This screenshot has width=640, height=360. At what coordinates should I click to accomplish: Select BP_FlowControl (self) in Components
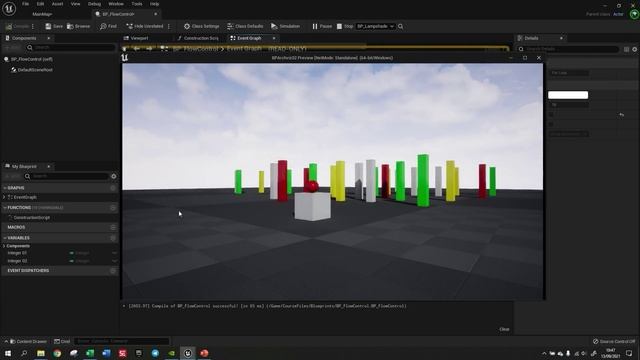click(x=32, y=59)
